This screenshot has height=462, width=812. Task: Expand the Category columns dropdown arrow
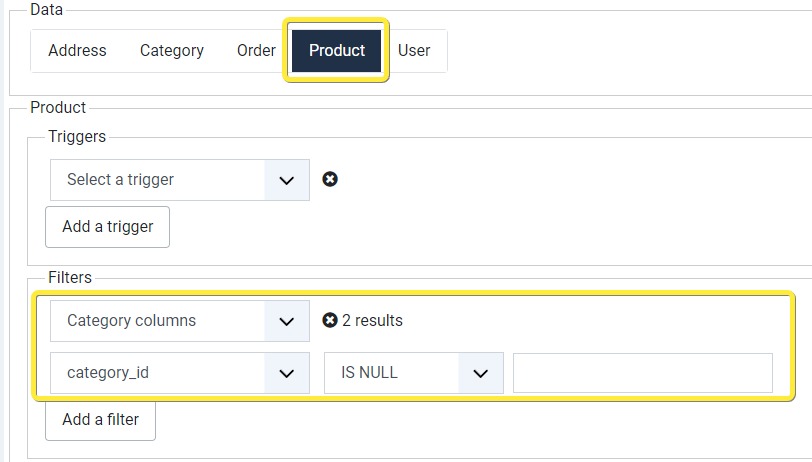click(x=286, y=321)
